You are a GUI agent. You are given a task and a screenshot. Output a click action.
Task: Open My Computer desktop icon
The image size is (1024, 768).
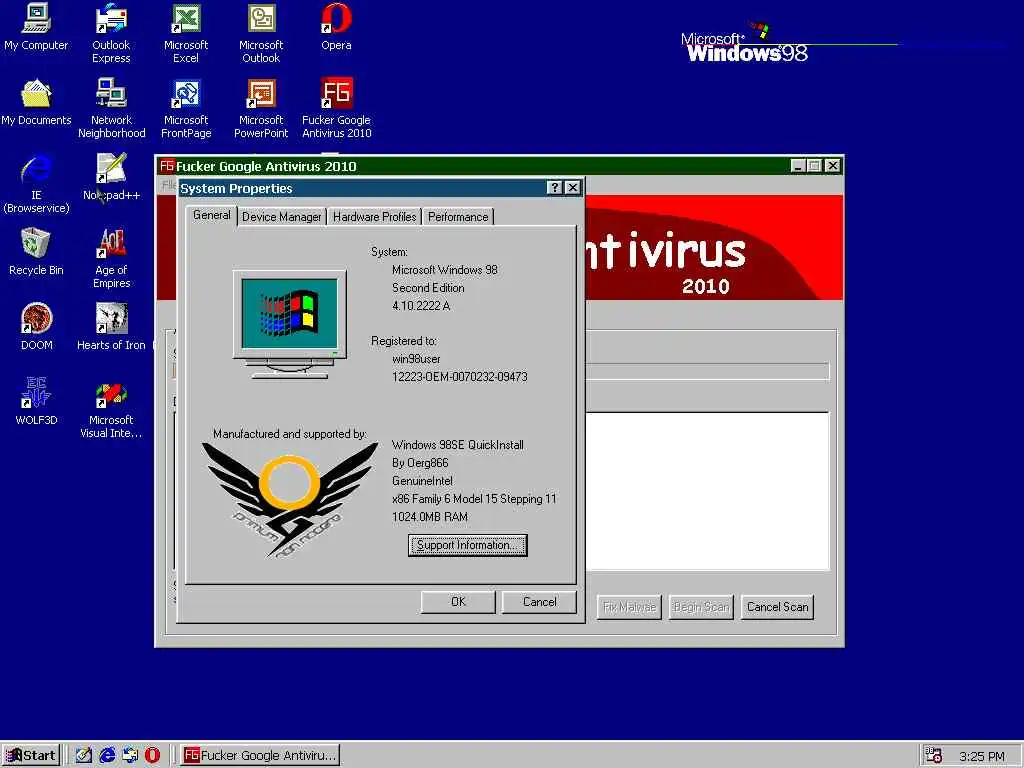(36, 27)
